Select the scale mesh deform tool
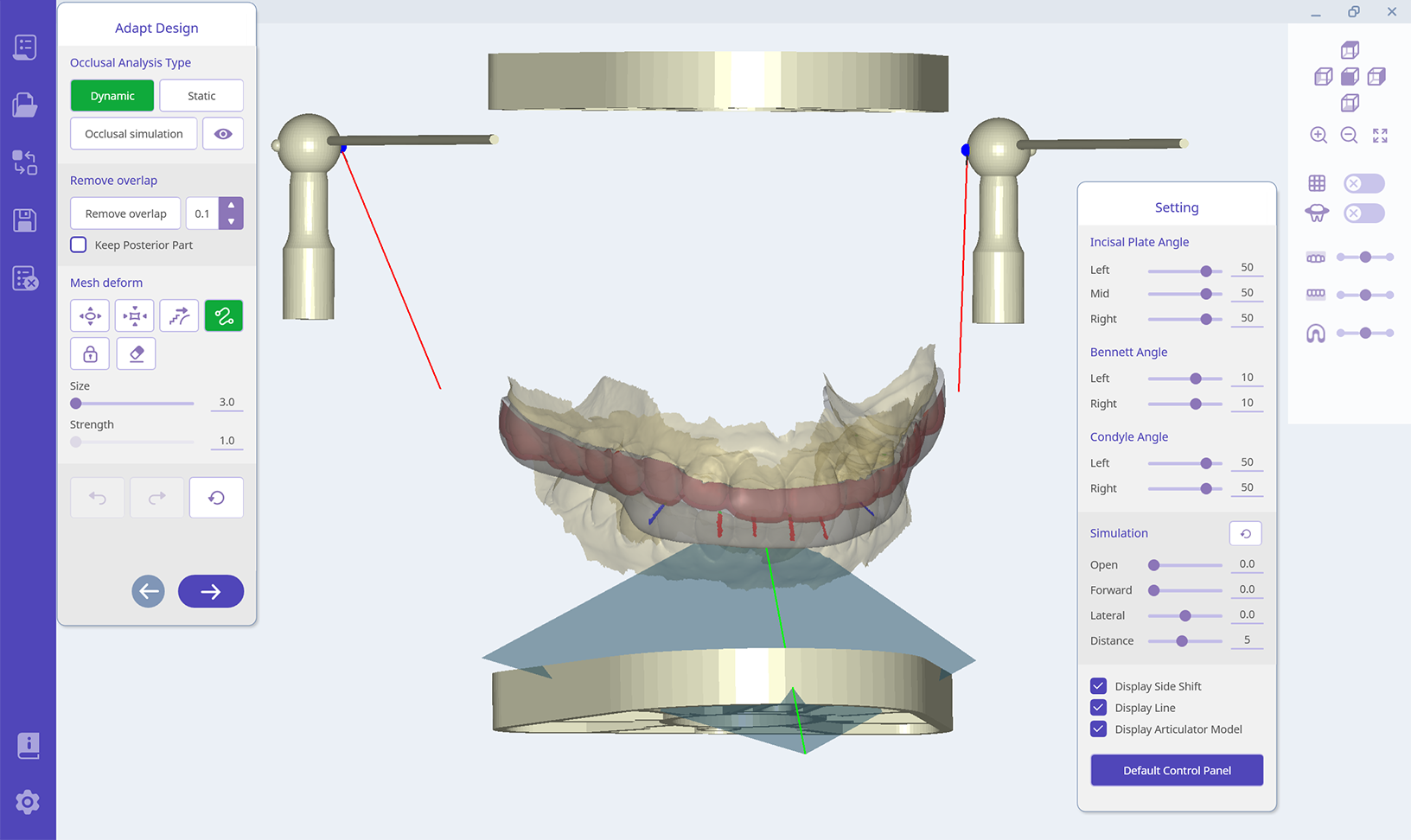The image size is (1411, 840). click(135, 316)
